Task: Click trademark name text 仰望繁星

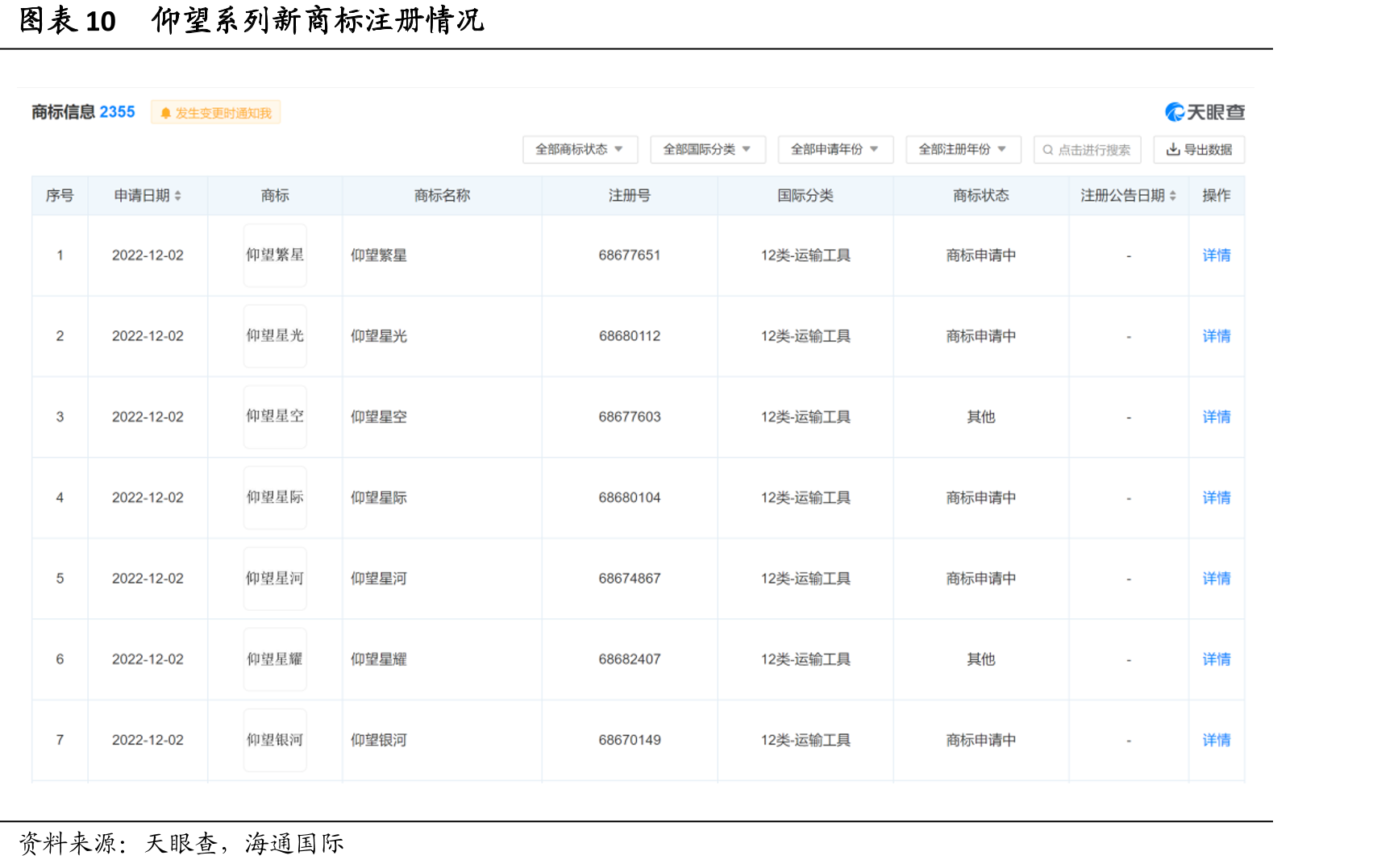Action: [379, 255]
